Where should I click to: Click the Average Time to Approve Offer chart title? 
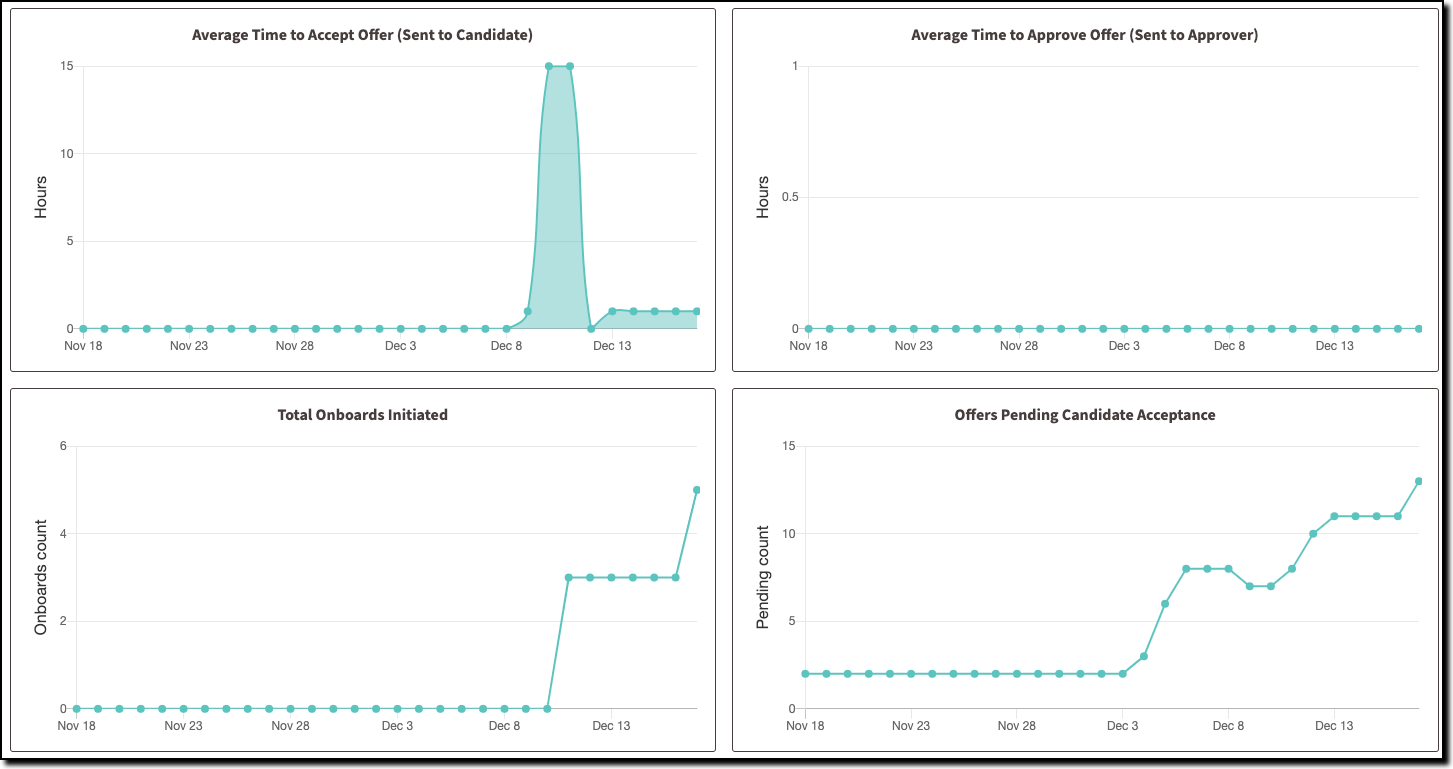point(1084,34)
